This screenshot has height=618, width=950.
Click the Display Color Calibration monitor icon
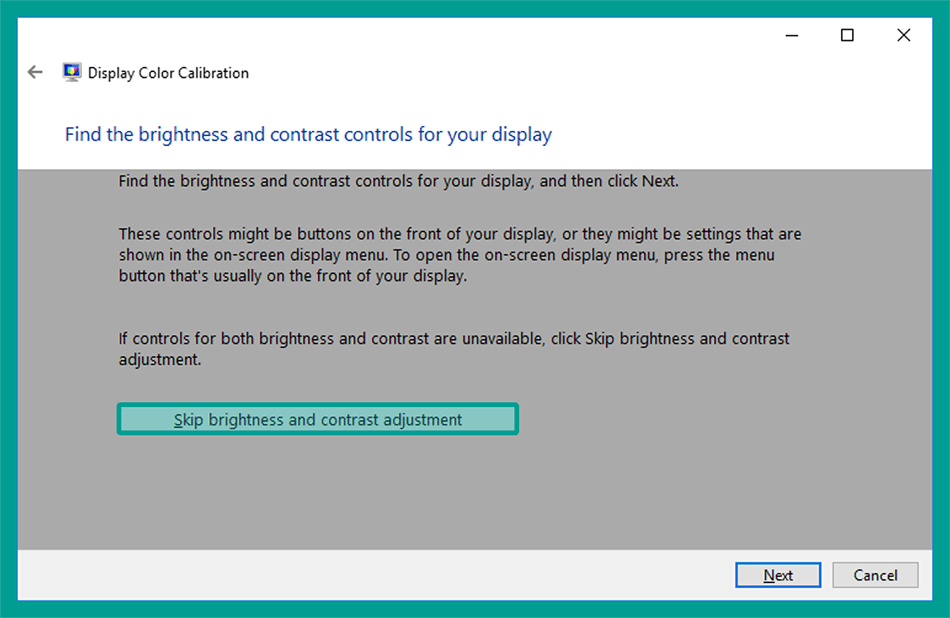tap(71, 73)
